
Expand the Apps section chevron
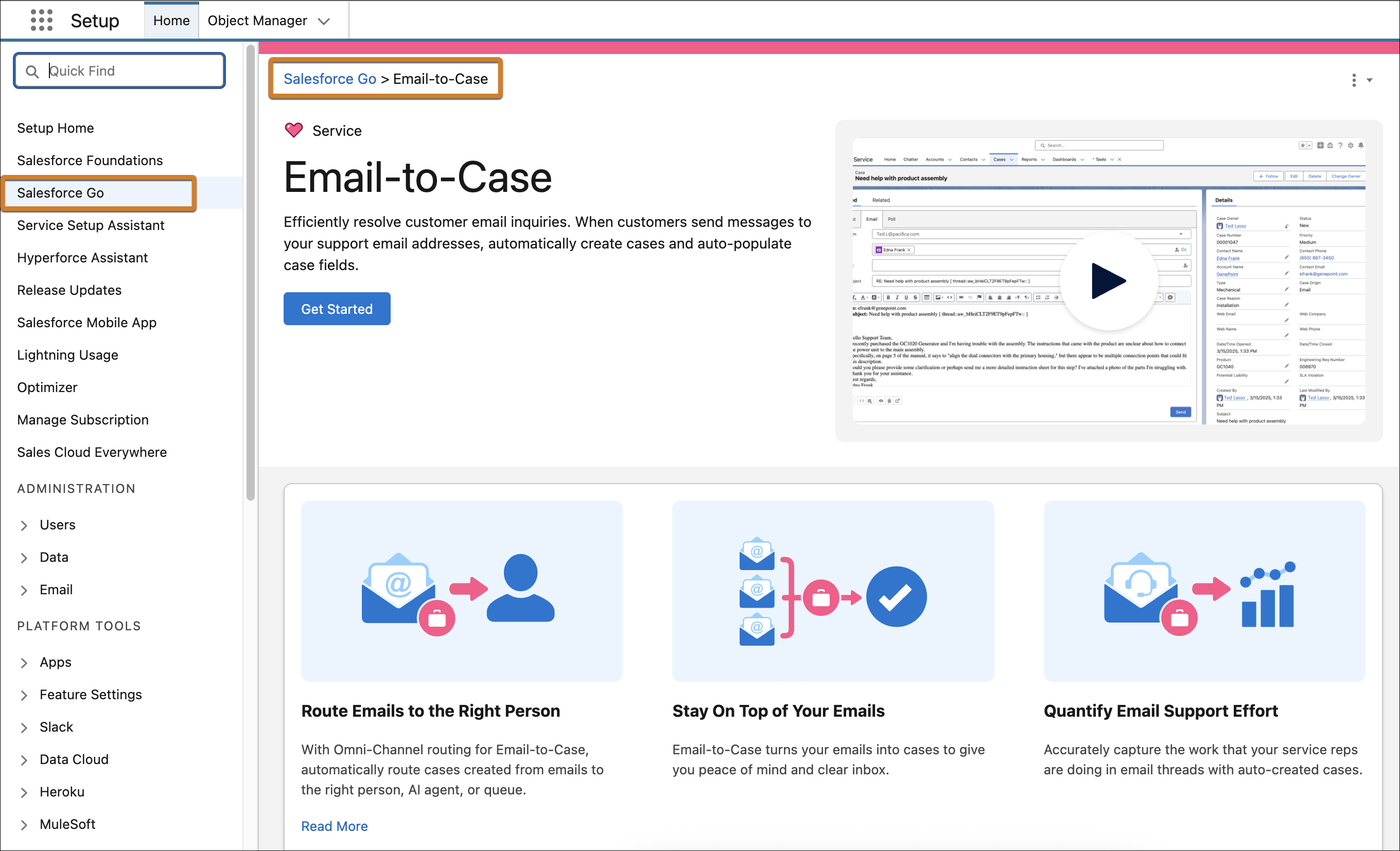pyautogui.click(x=24, y=663)
